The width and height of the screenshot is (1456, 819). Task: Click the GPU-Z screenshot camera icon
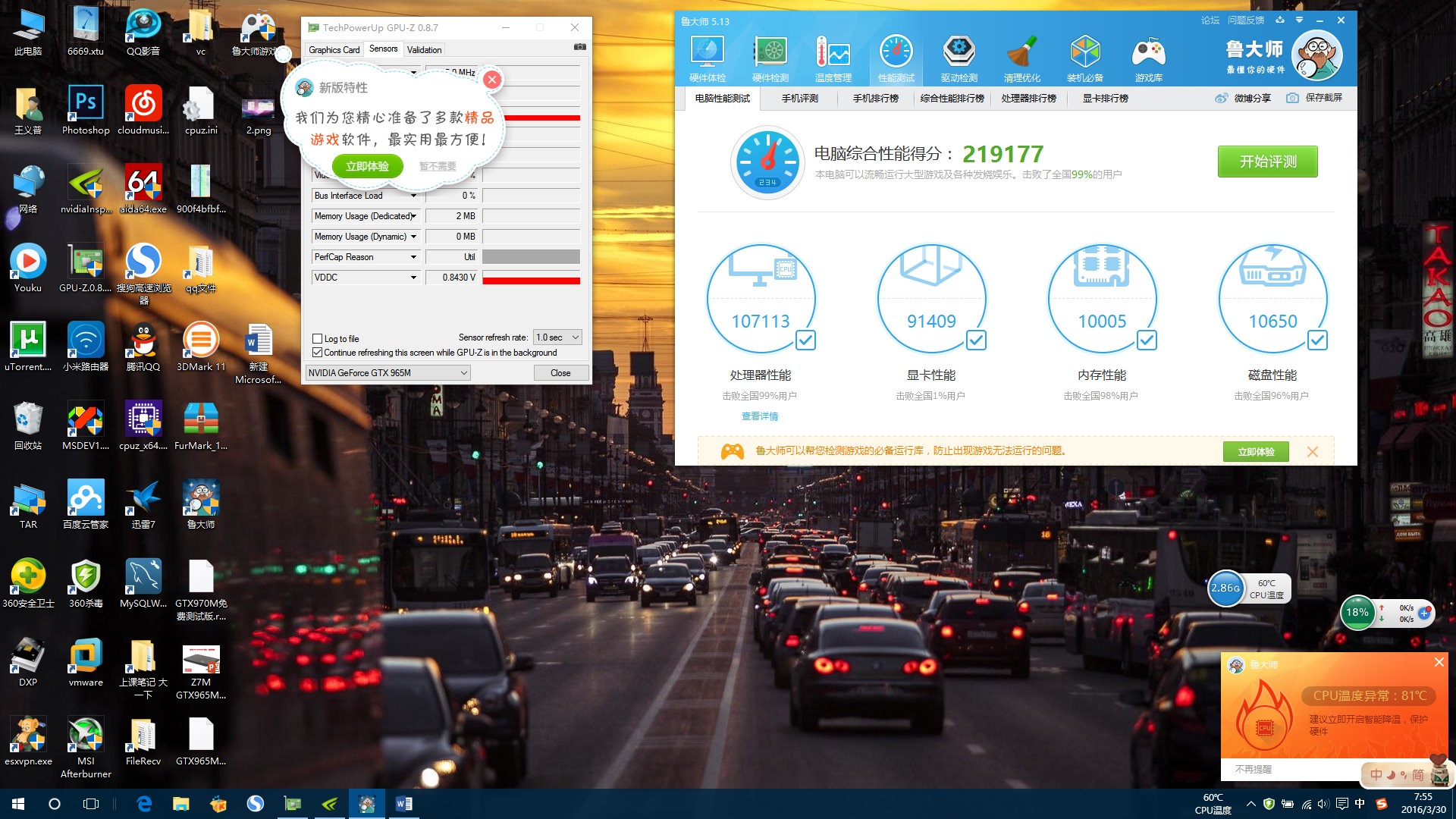point(579,47)
